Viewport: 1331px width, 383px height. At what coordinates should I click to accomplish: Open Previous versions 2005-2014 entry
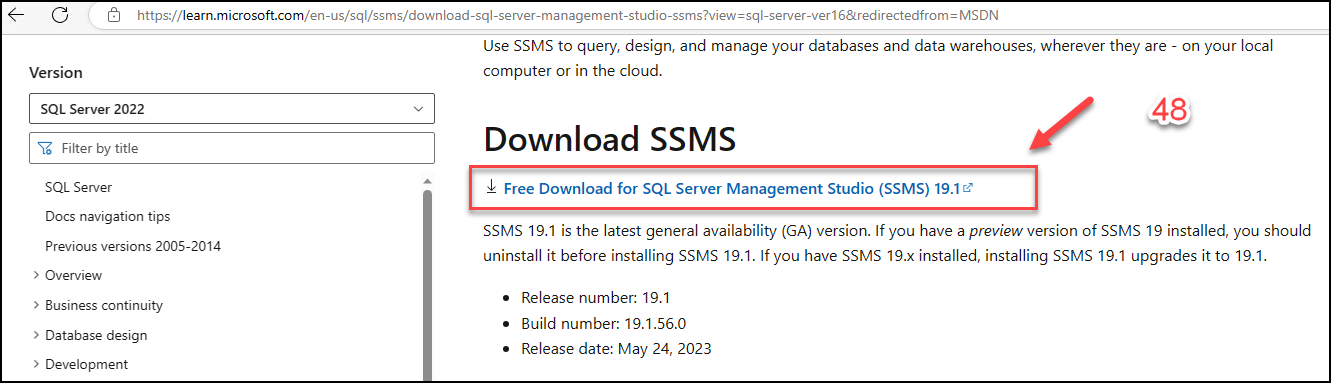point(133,246)
